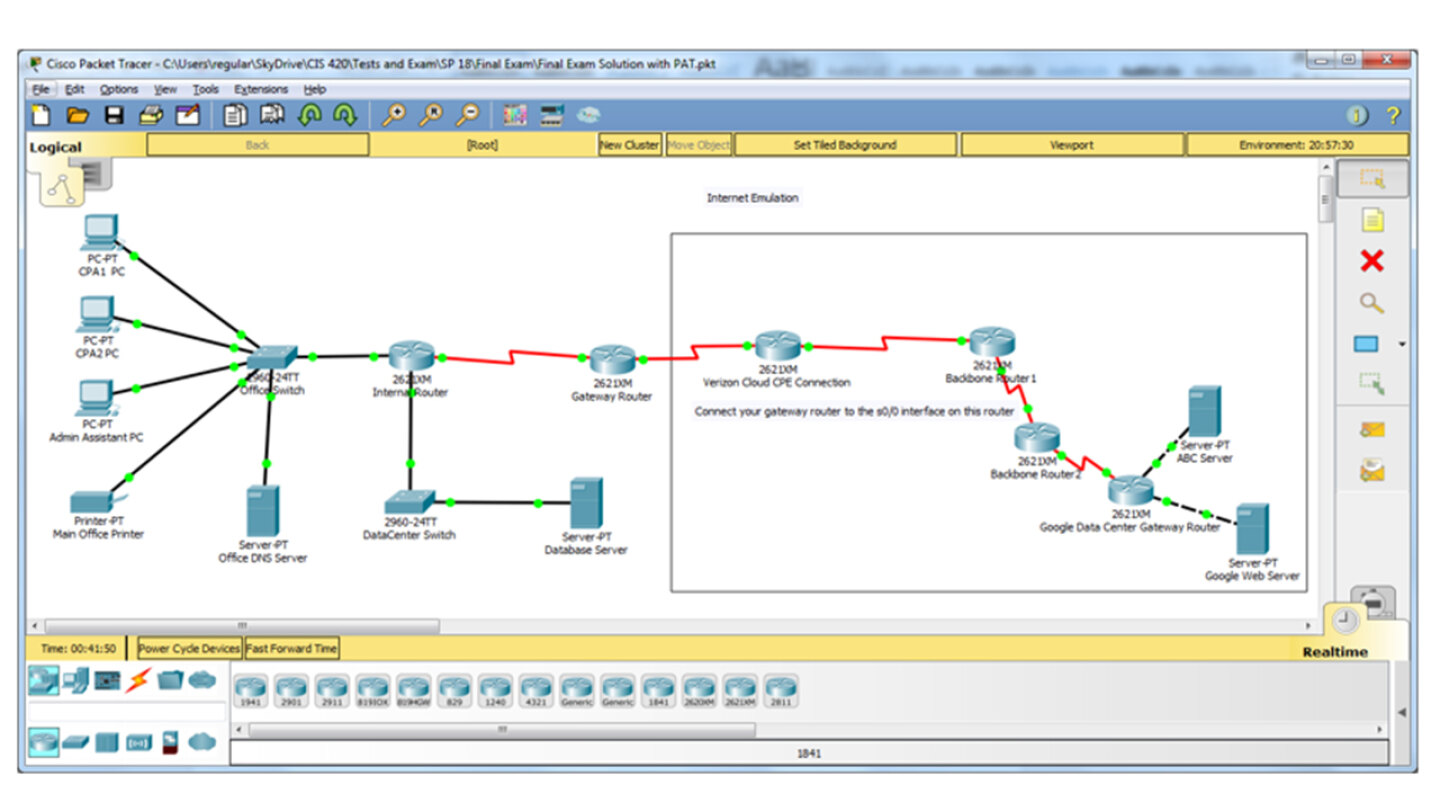Switch to the Logical workspace tab
The width and height of the screenshot is (1440, 810).
pyautogui.click(x=56, y=147)
